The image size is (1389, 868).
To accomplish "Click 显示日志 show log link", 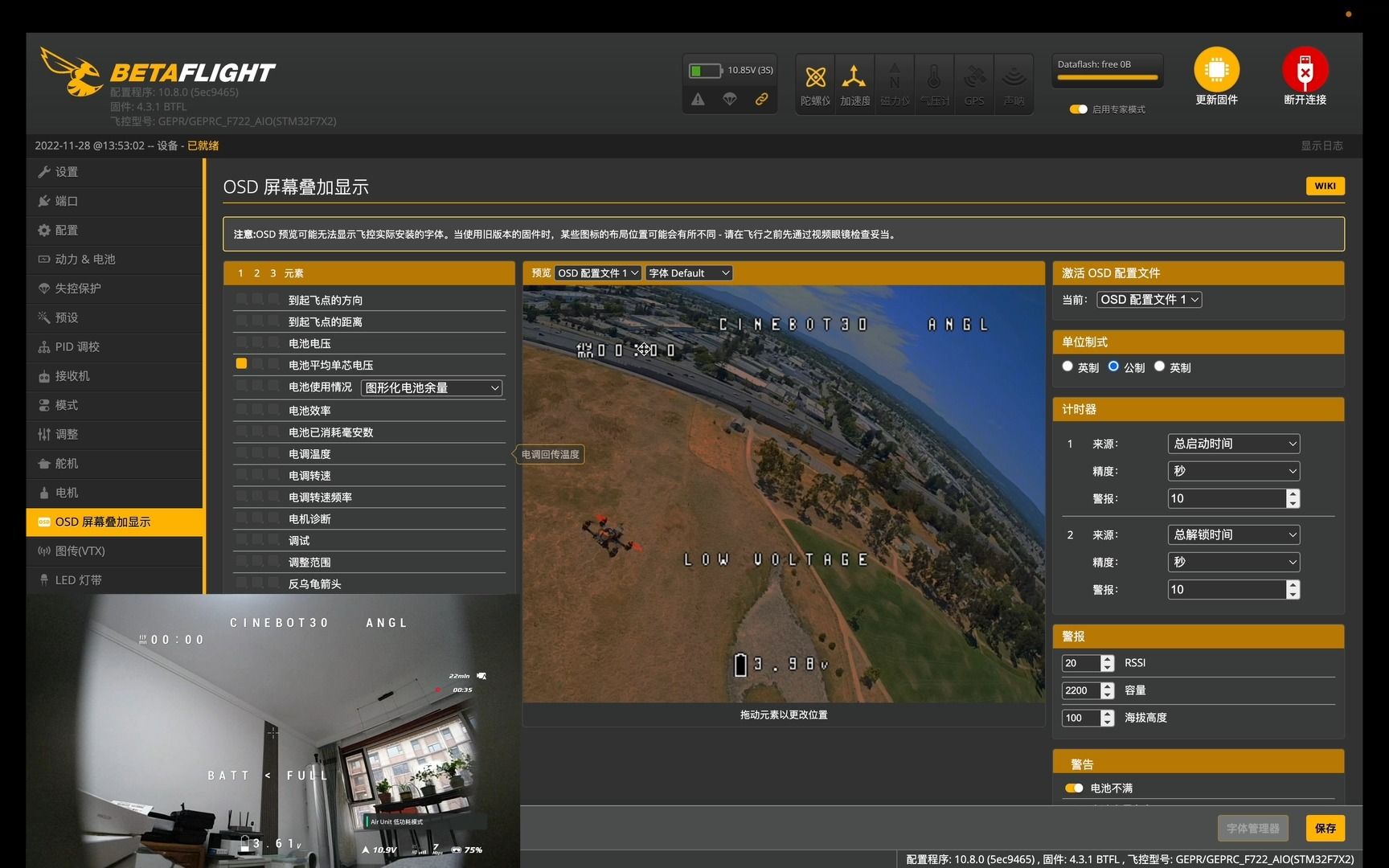I will click(x=1321, y=145).
